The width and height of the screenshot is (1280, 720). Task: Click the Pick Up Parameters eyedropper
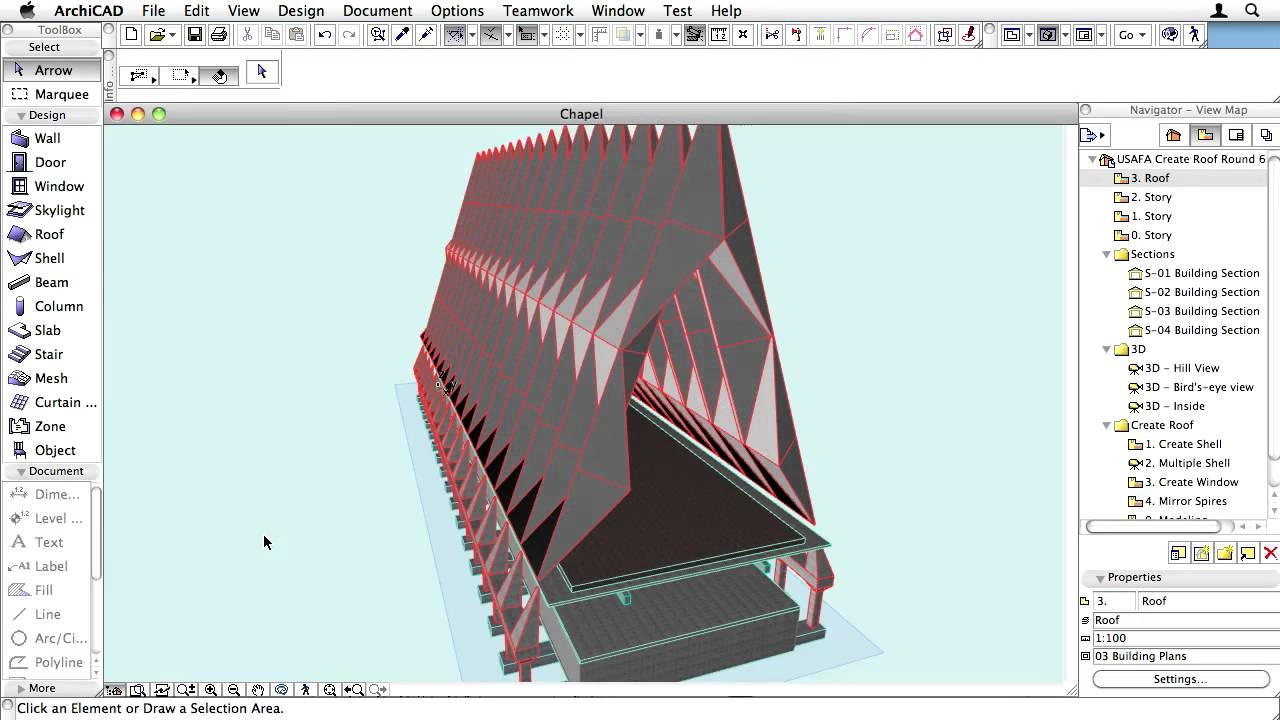coord(402,35)
